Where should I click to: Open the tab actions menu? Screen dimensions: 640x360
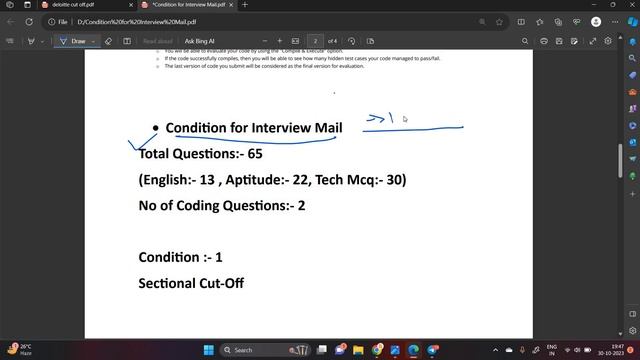27,5
